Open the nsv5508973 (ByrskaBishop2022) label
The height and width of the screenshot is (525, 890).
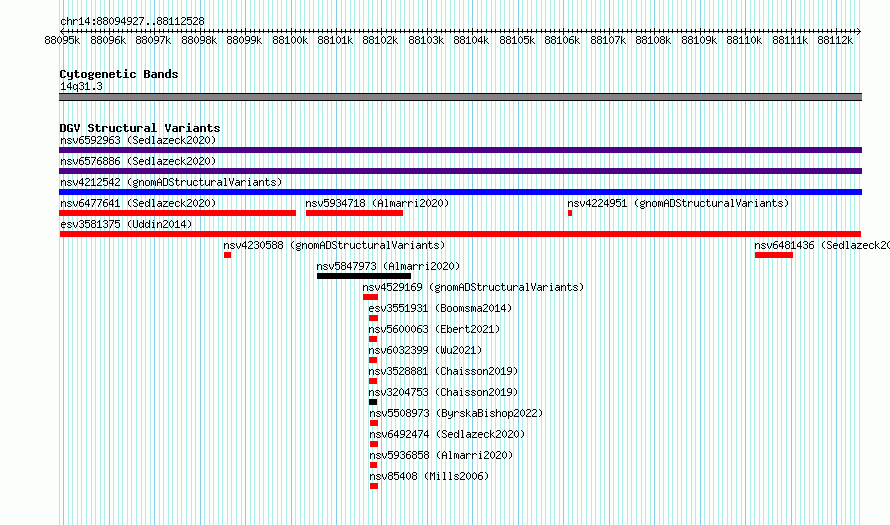456,413
